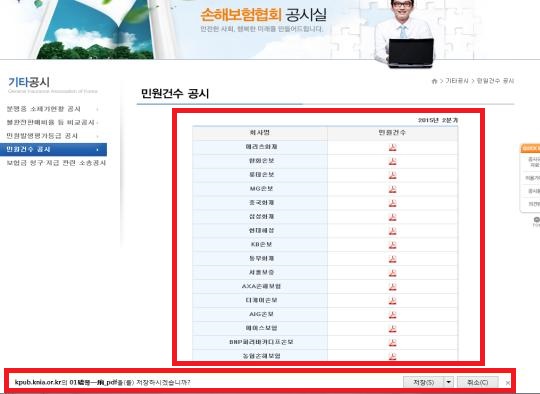Click 기타공시 link in the breadcrumb
540x394 pixels.
(x=457, y=81)
